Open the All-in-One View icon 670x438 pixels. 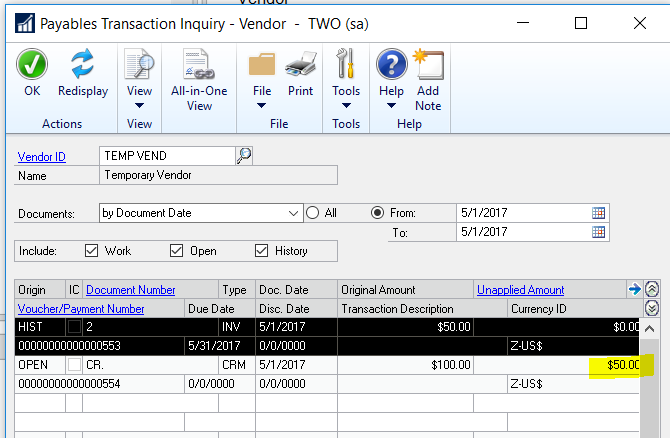point(199,66)
